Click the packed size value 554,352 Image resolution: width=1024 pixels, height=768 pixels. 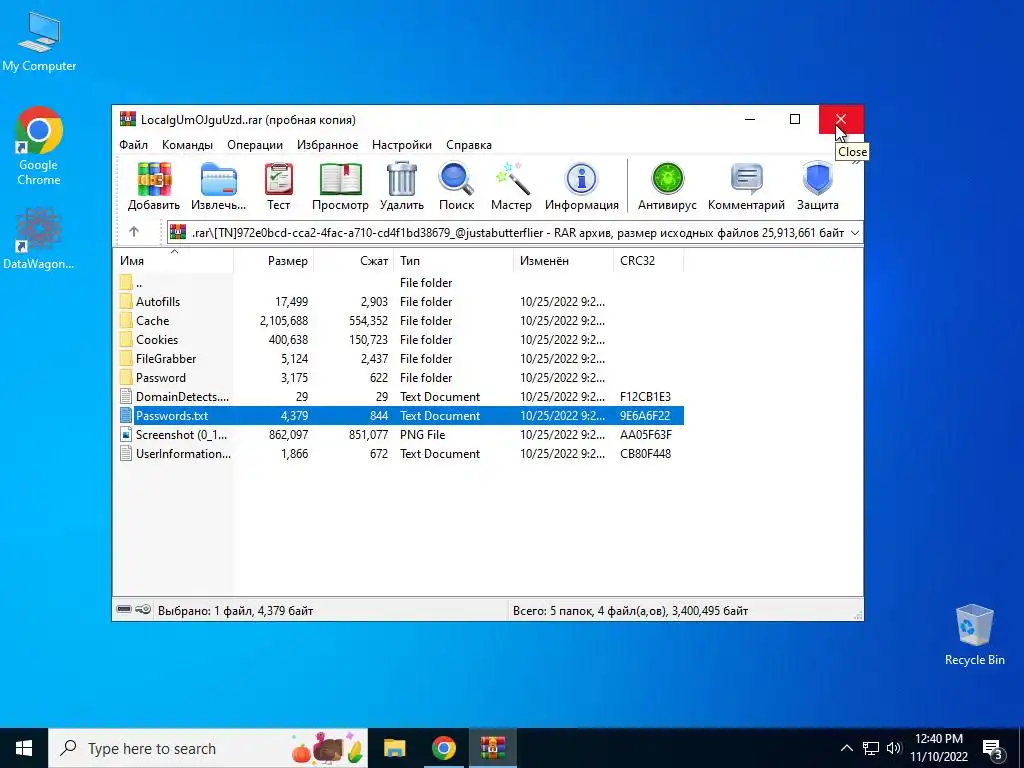[x=368, y=321]
